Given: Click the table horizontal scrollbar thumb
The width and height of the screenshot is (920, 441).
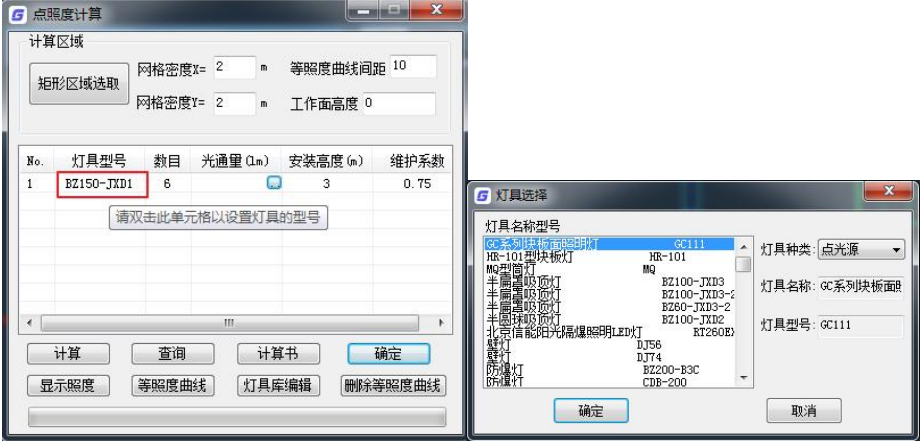Looking at the screenshot, I should pyautogui.click(x=229, y=323).
